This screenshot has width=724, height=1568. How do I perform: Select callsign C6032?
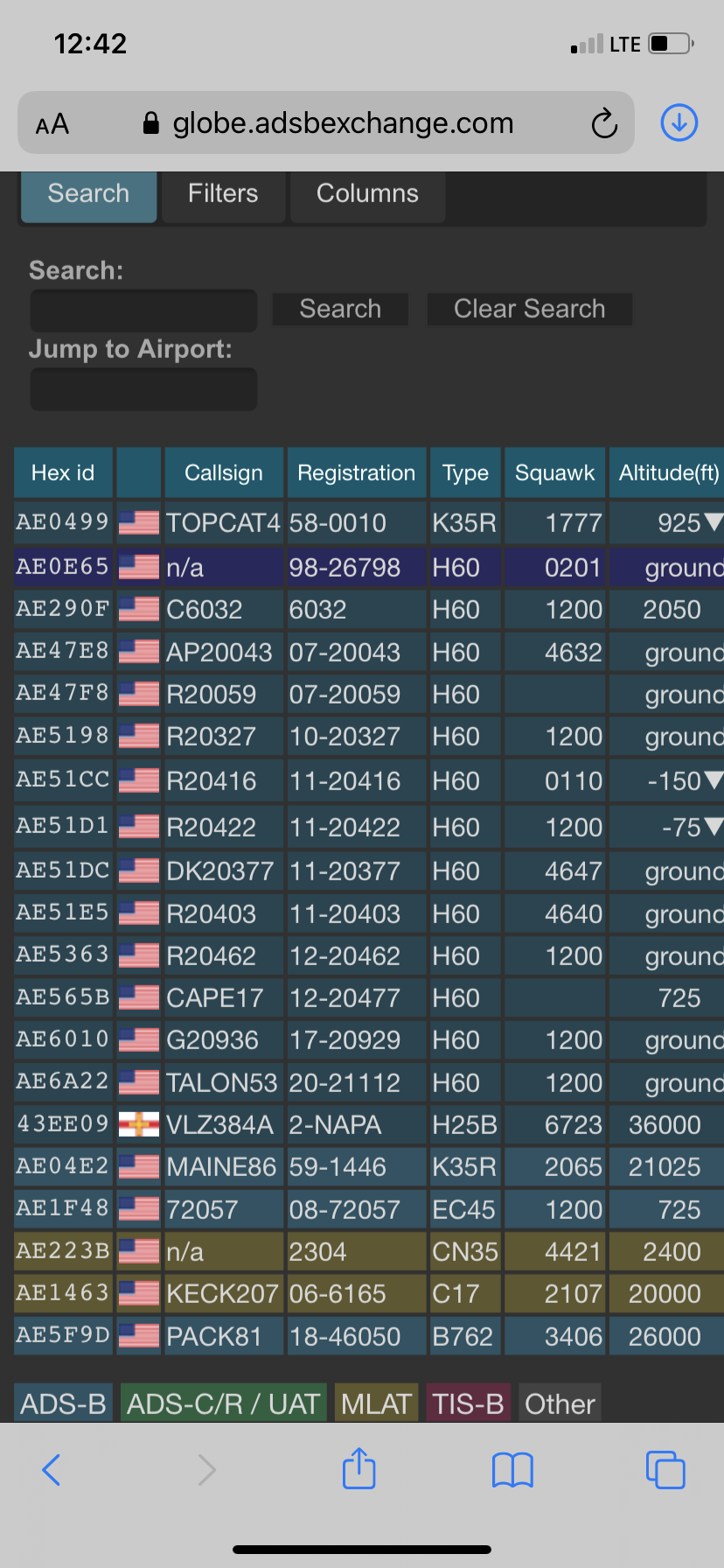(x=205, y=609)
